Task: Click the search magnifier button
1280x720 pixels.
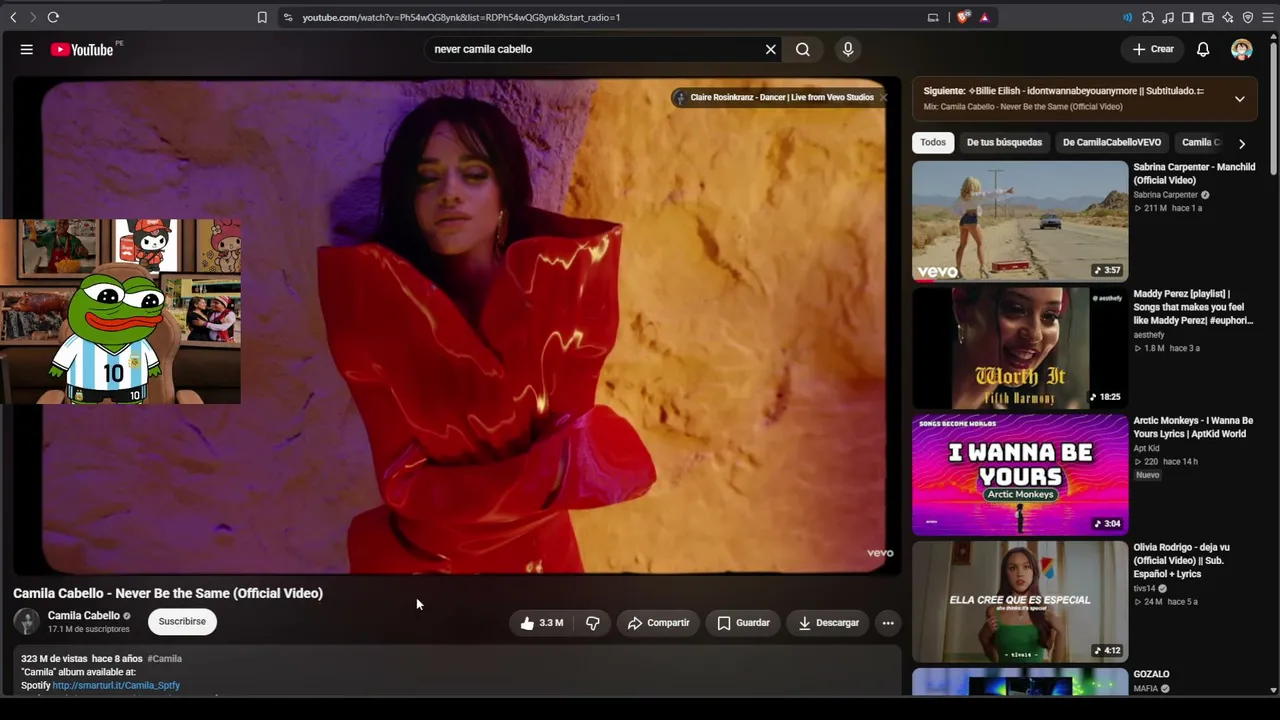Action: [x=803, y=49]
